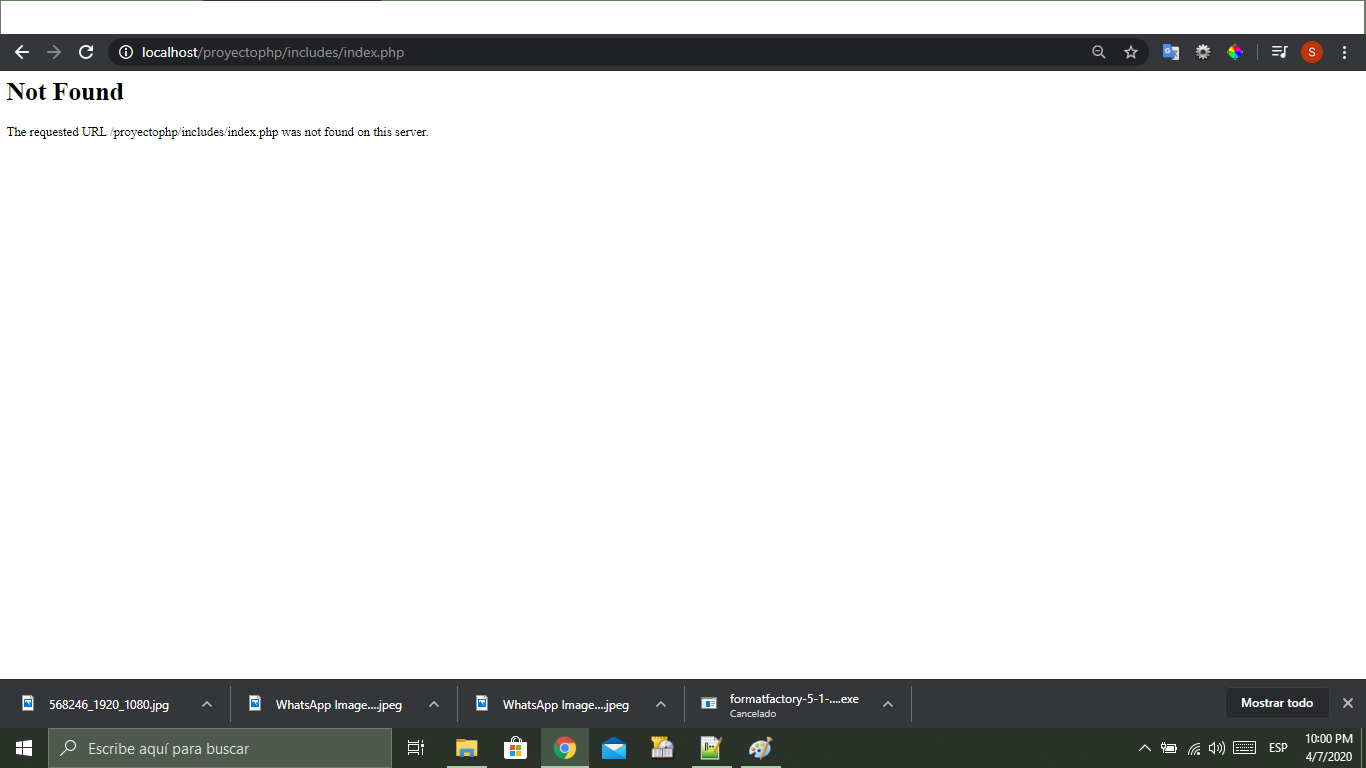Open the Wi-Fi network tray icon
The width and height of the screenshot is (1366, 768).
[1194, 748]
